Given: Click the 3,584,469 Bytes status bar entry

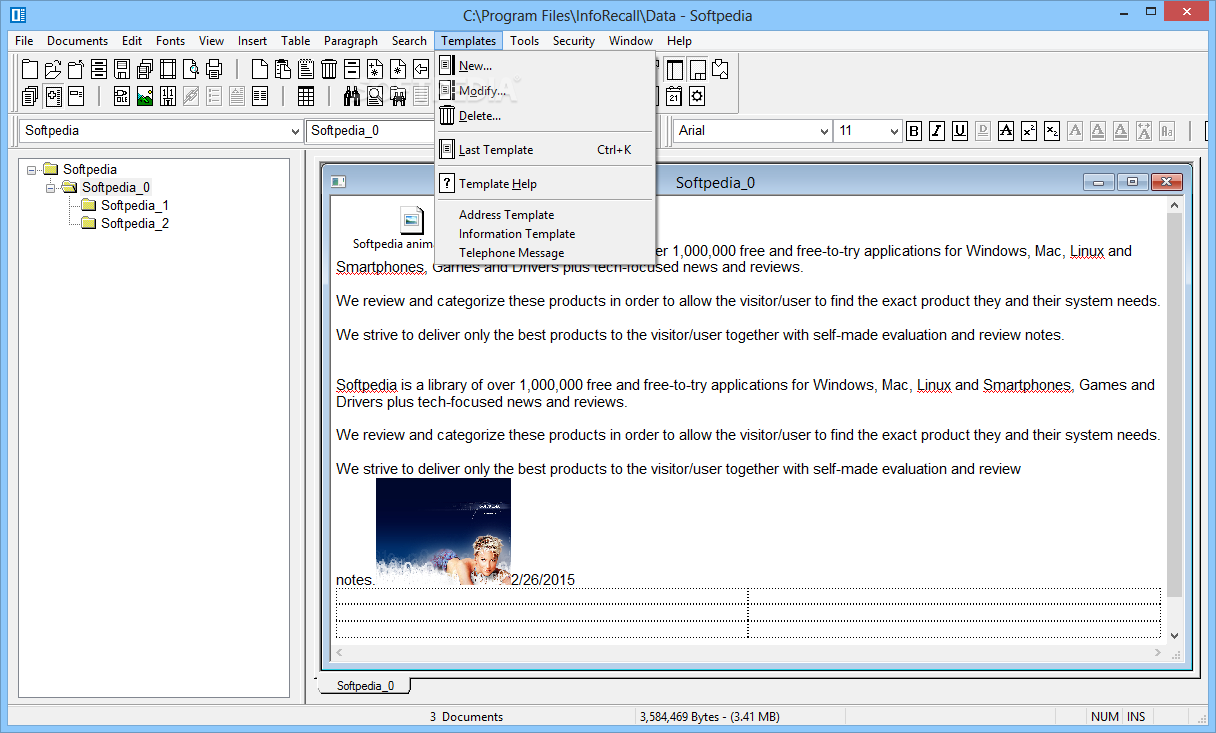Looking at the screenshot, I should 709,717.
